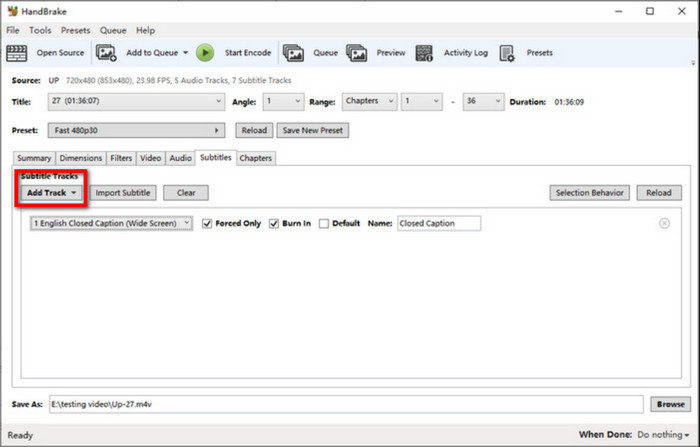
Task: Click the Selection Behavior button
Action: point(589,193)
